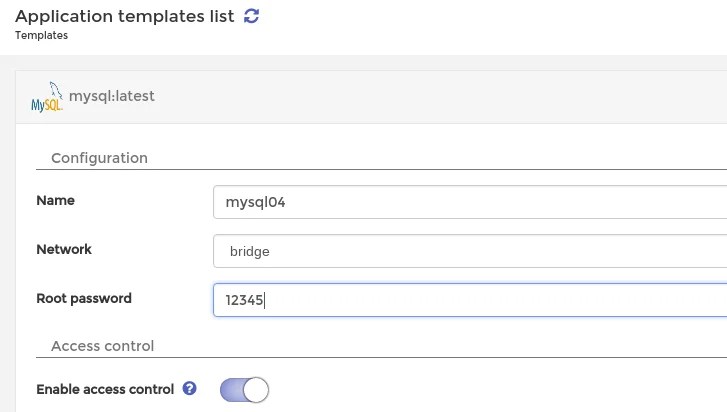727x412 pixels.
Task: Click into the Root password field
Action: coord(470,299)
